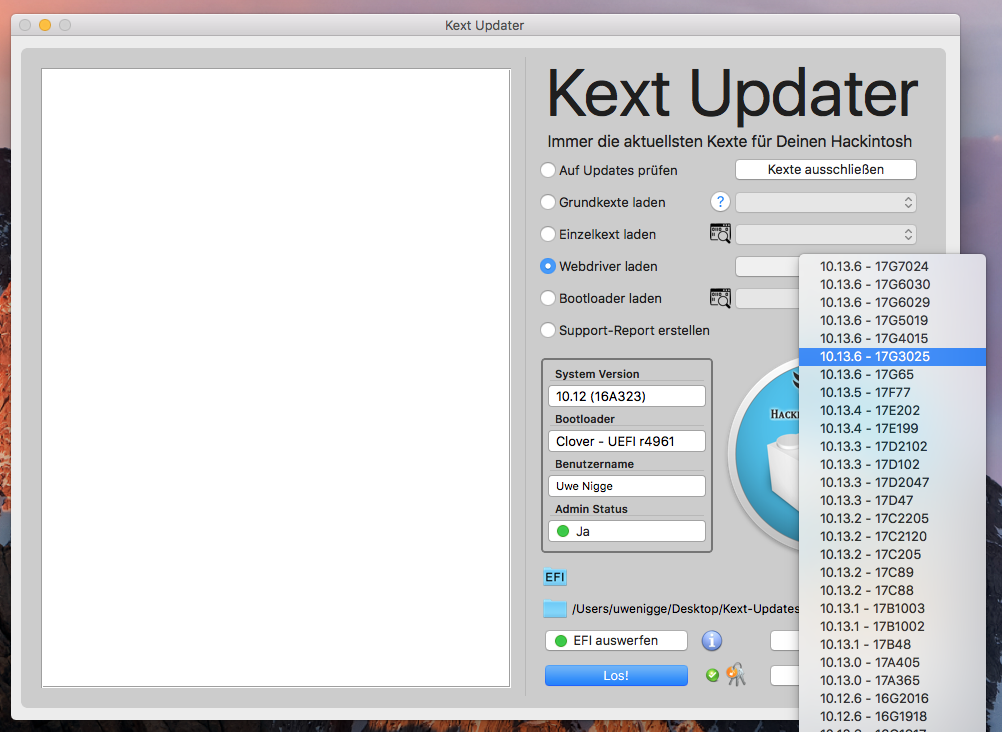Viewport: 1002px width, 732px height.
Task: Click the Einzelkext search icon
Action: (720, 233)
